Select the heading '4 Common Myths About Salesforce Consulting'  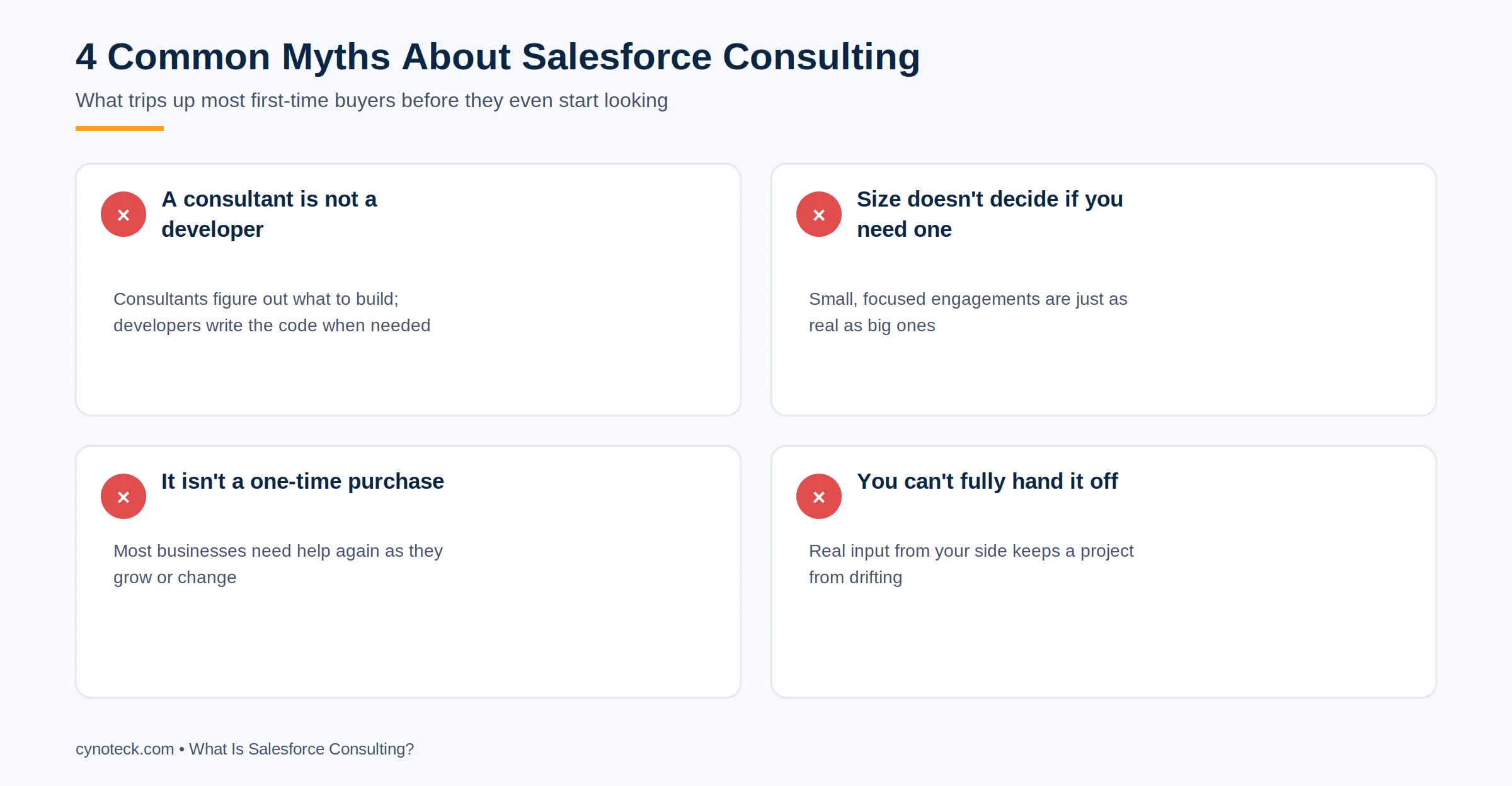(x=498, y=57)
